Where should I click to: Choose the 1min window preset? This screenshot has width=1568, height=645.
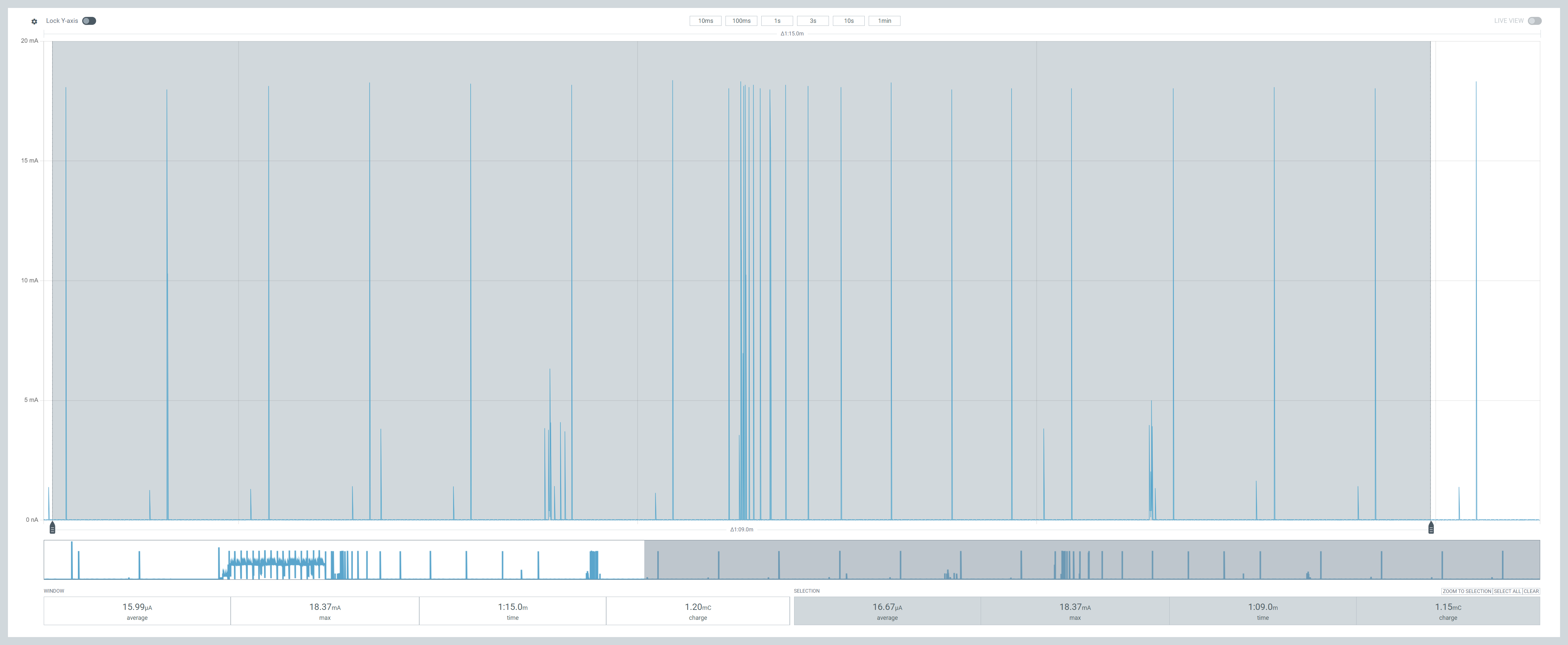[x=884, y=21]
